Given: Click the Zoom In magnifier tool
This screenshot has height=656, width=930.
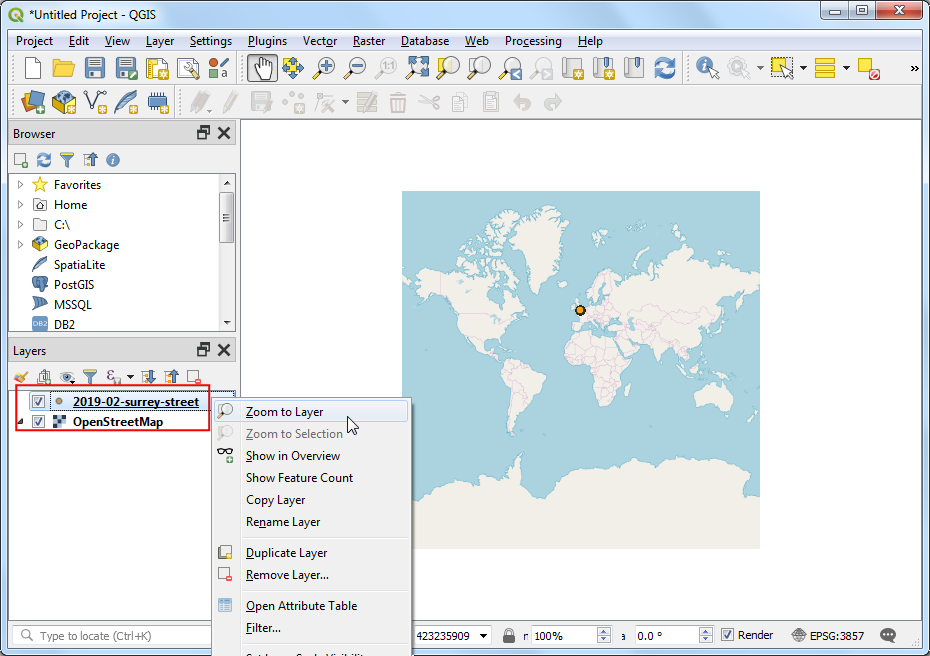Looking at the screenshot, I should (323, 68).
